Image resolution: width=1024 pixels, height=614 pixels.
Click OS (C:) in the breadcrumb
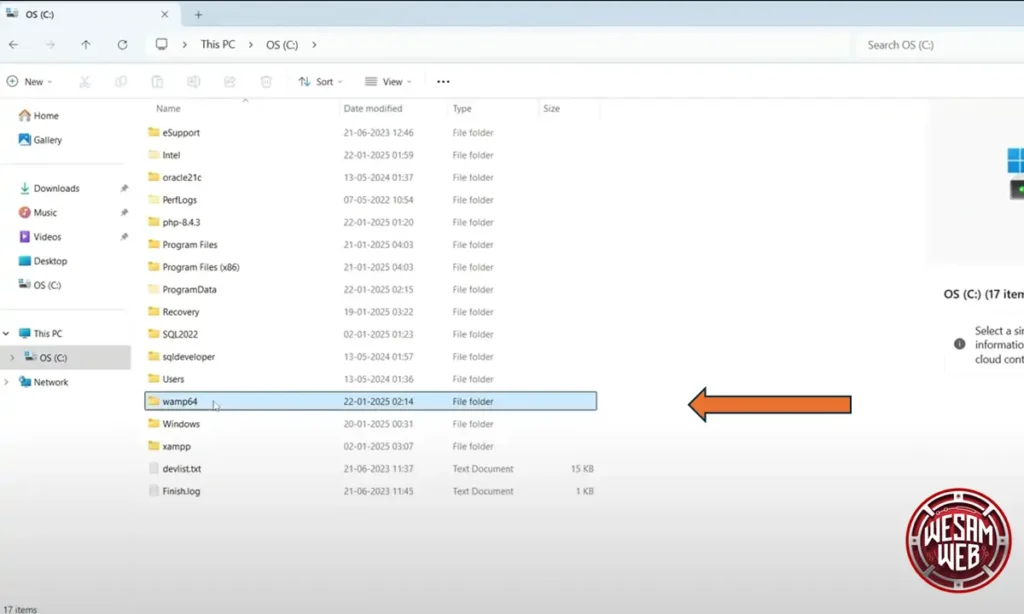click(x=281, y=44)
